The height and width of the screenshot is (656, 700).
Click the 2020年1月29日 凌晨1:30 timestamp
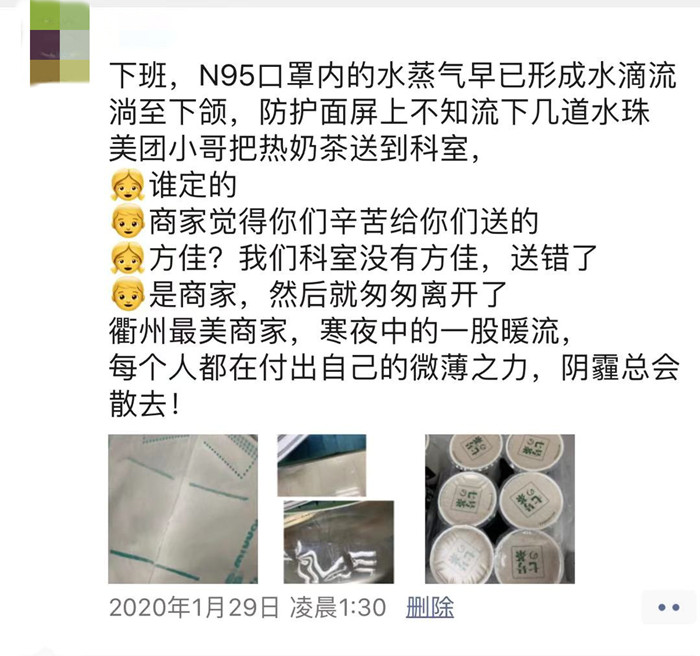pos(247,608)
